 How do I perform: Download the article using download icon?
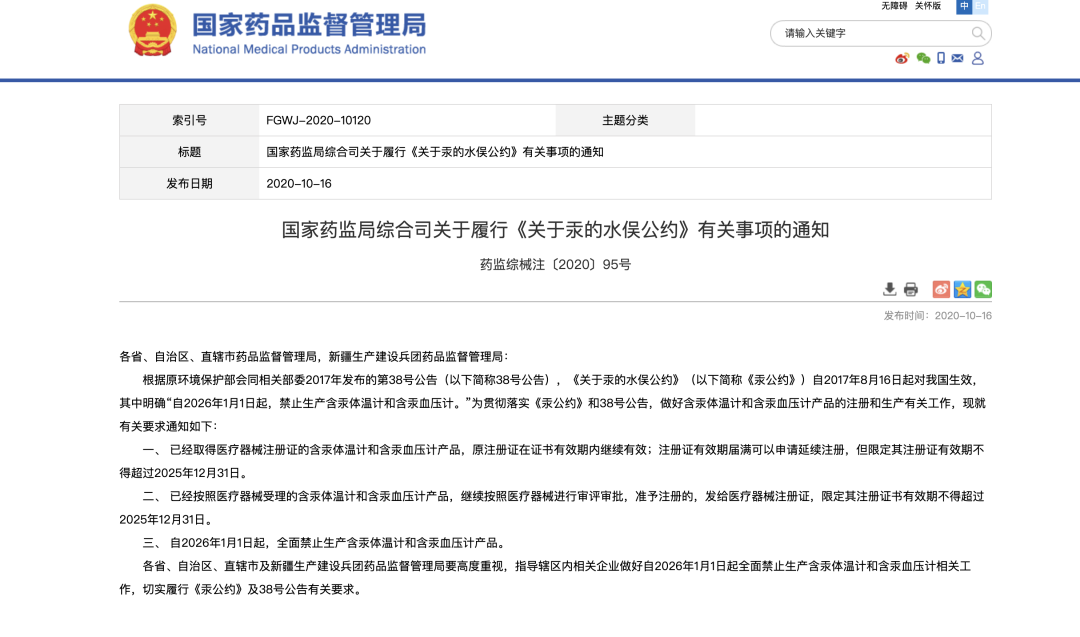(889, 289)
